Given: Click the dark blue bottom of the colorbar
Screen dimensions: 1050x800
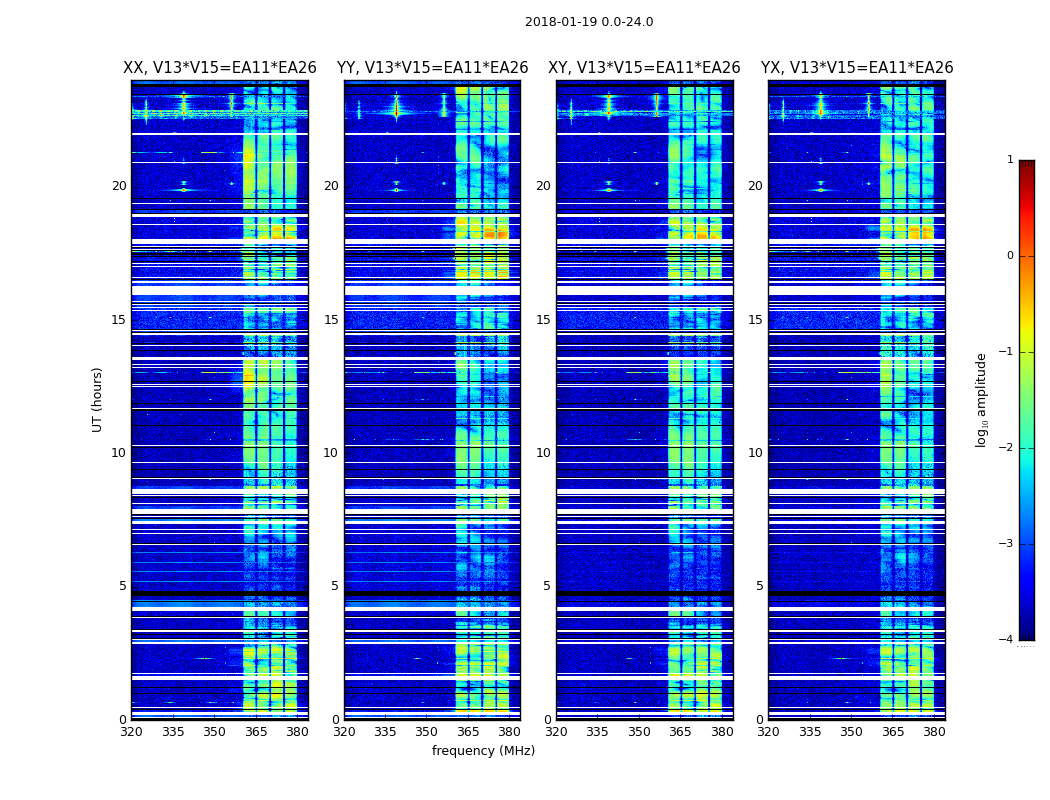Looking at the screenshot, I should pyautogui.click(x=1026, y=630).
